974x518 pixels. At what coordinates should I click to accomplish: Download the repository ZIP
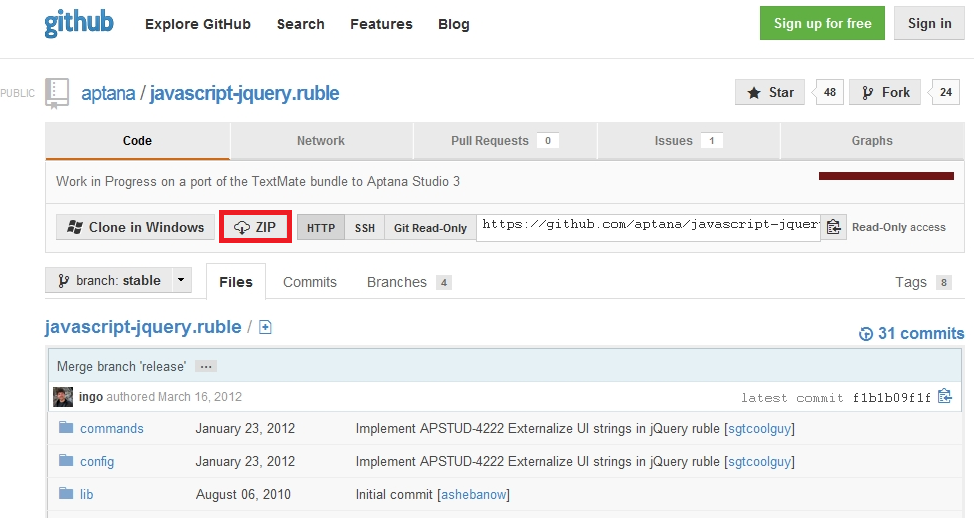255,227
